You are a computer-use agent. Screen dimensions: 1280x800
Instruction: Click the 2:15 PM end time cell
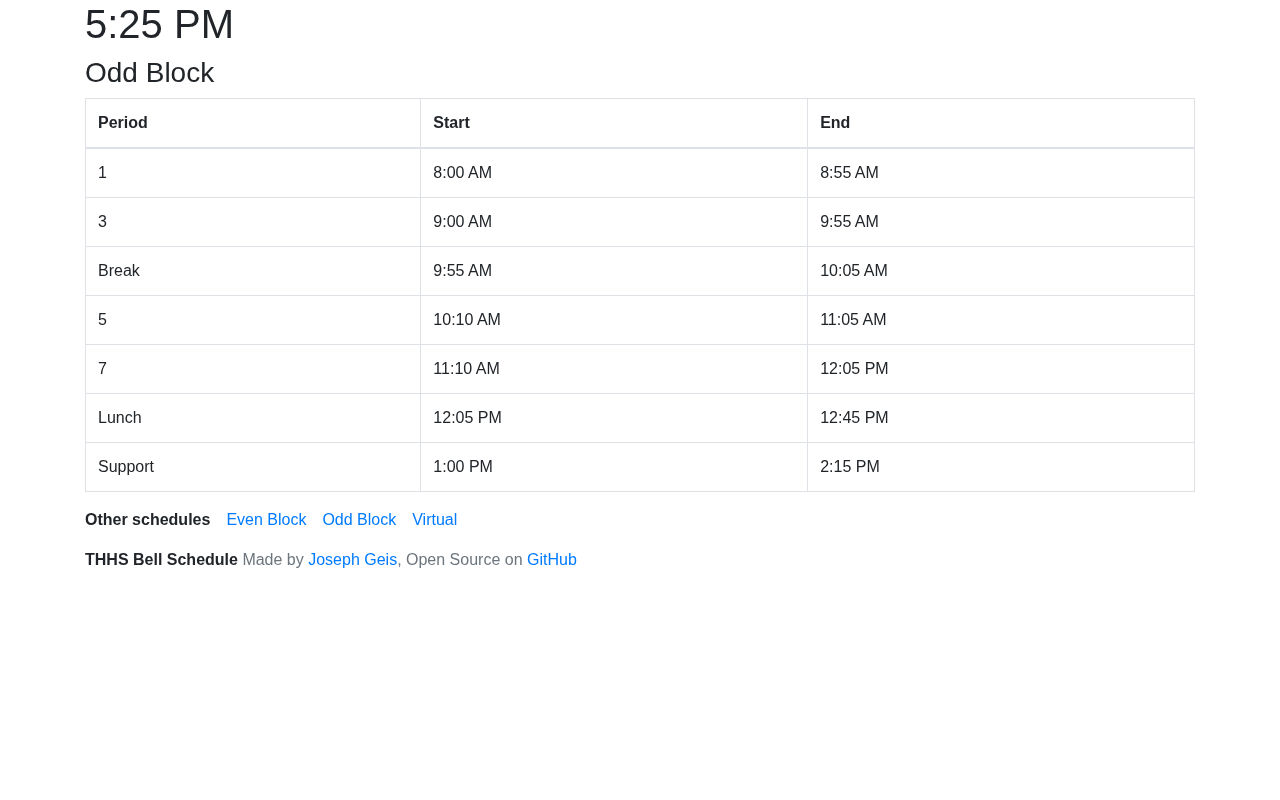[850, 467]
